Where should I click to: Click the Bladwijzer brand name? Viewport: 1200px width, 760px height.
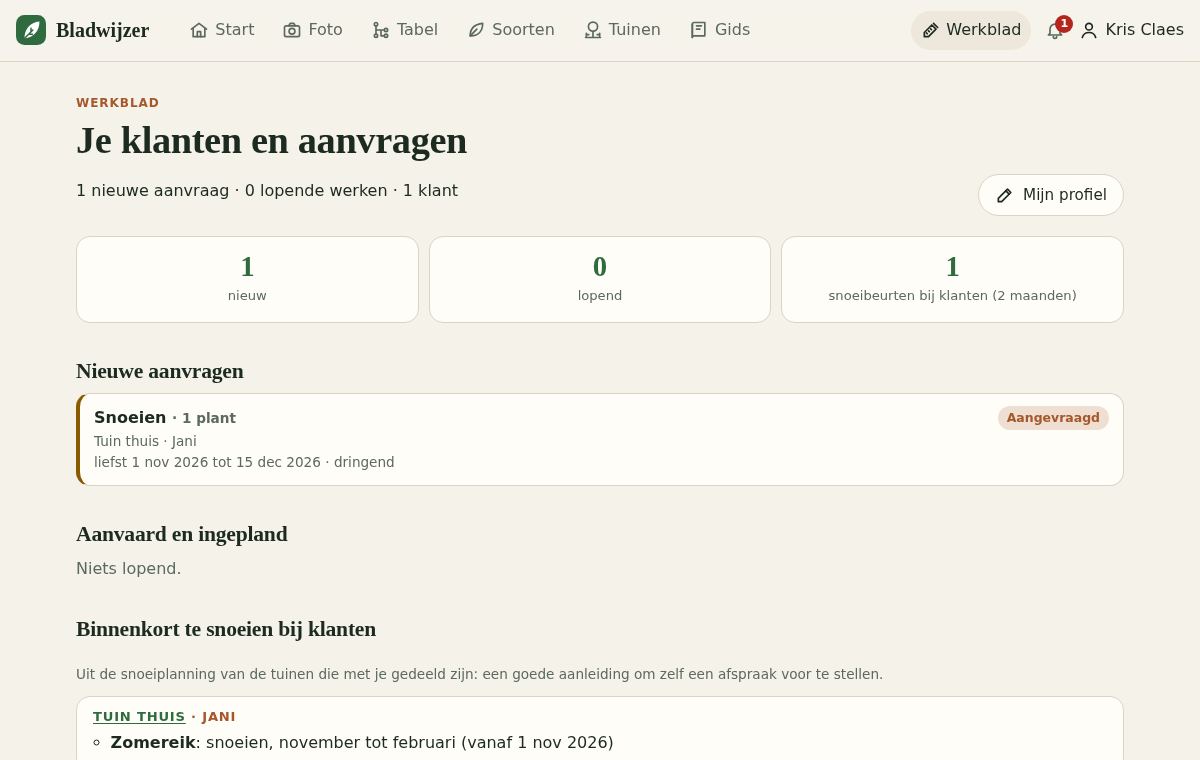point(102,30)
